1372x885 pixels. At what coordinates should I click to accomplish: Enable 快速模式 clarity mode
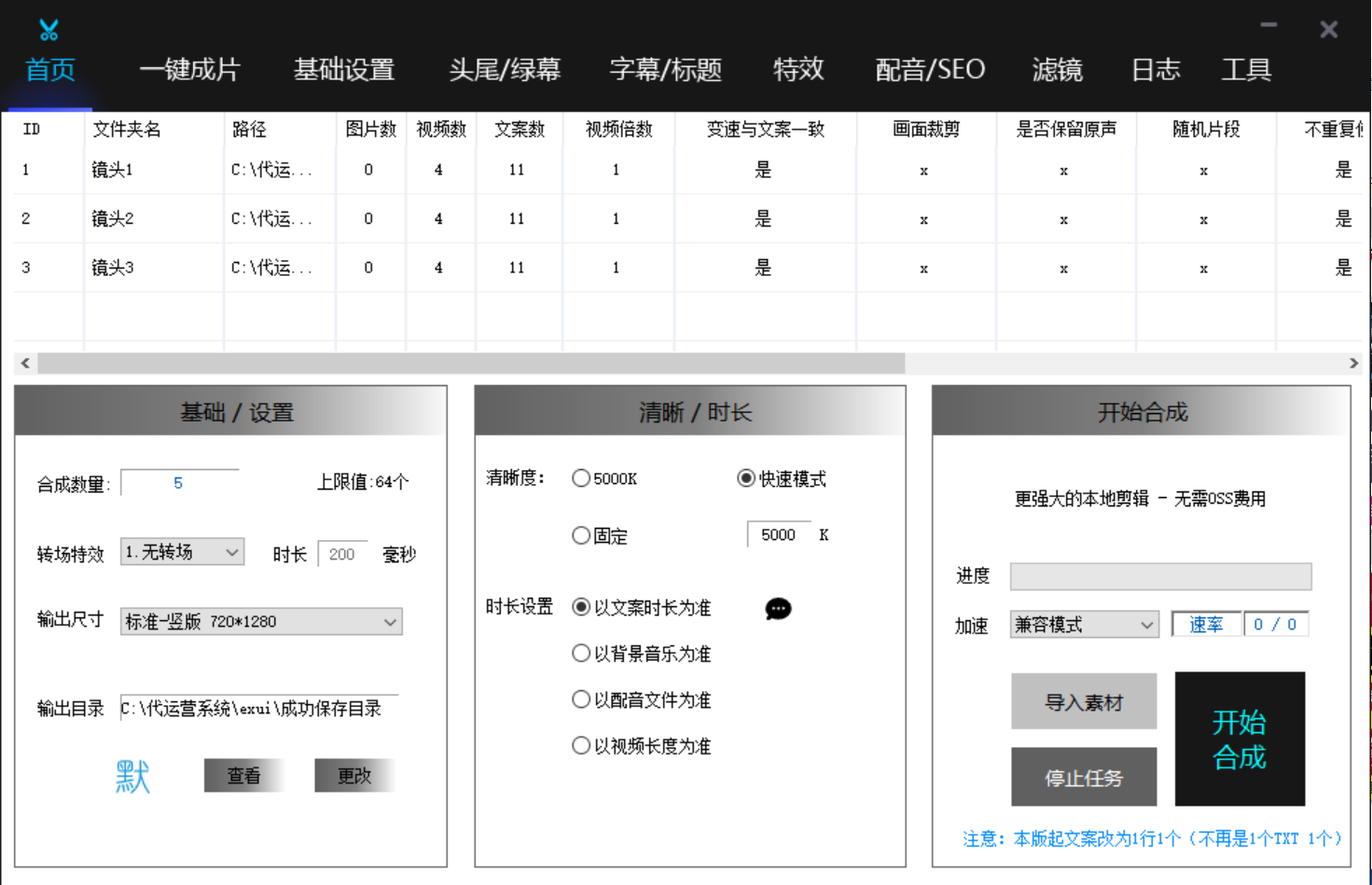click(x=746, y=478)
